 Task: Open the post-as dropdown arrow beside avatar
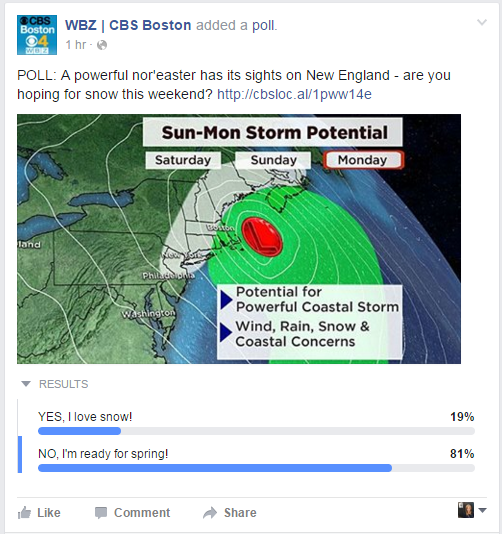tap(482, 510)
